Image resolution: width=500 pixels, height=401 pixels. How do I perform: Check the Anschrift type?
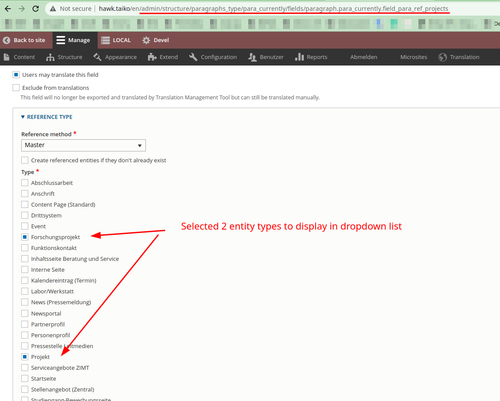click(x=25, y=194)
